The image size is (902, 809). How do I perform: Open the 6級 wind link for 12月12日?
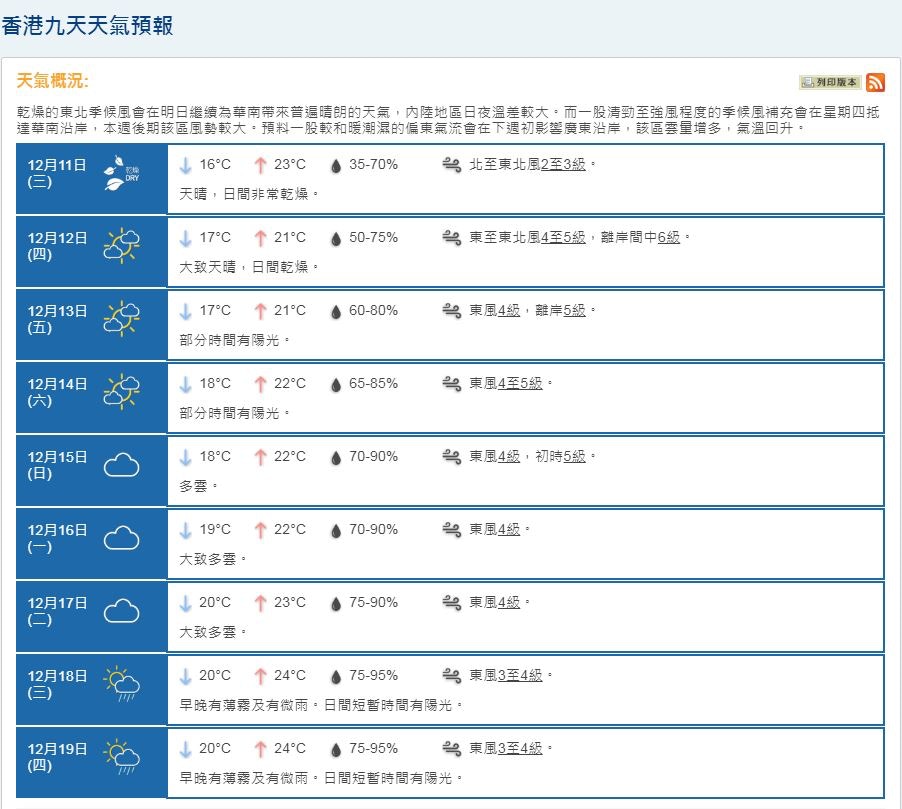pos(668,238)
